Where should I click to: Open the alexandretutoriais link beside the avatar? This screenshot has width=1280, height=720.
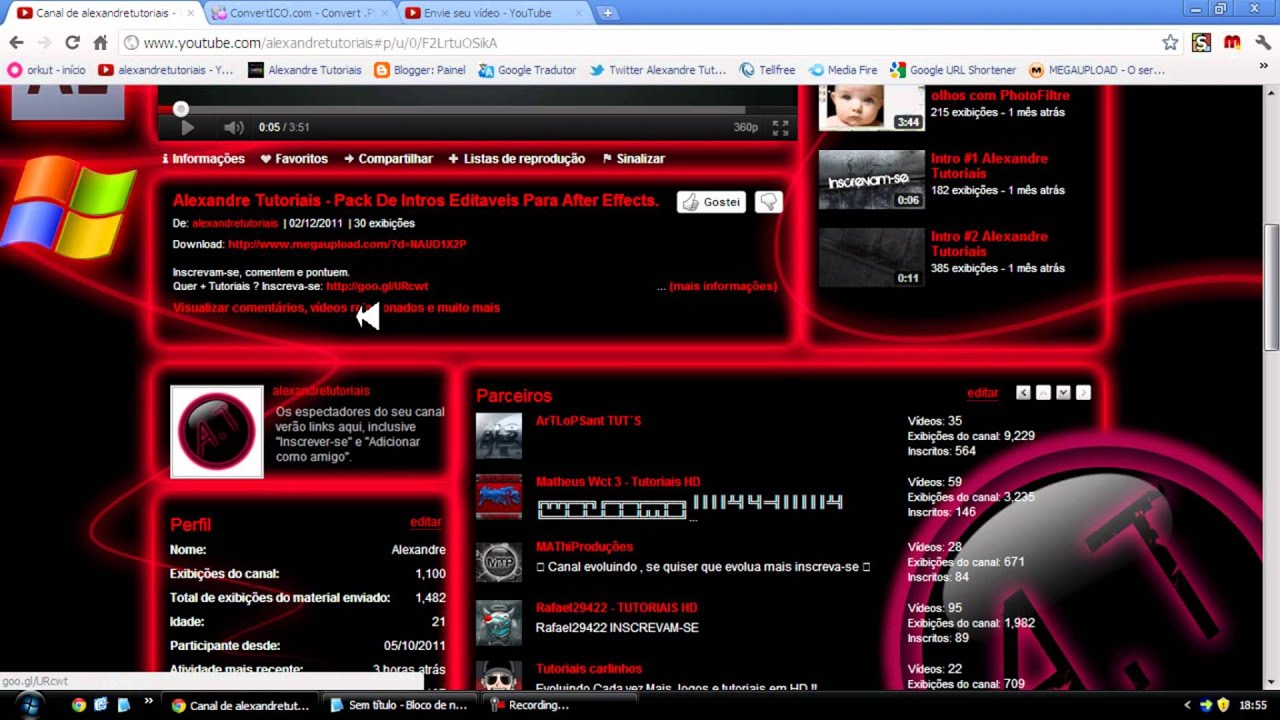coord(321,391)
